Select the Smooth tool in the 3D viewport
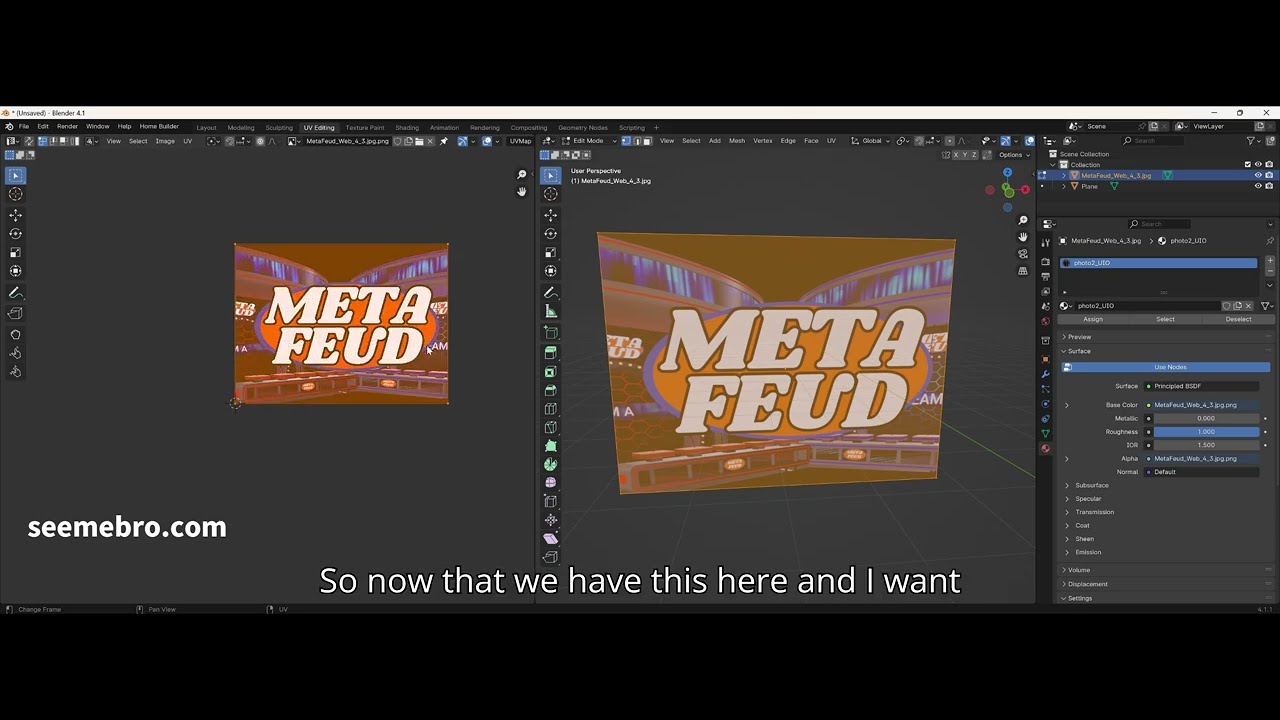The width and height of the screenshot is (1280, 720). [x=550, y=482]
